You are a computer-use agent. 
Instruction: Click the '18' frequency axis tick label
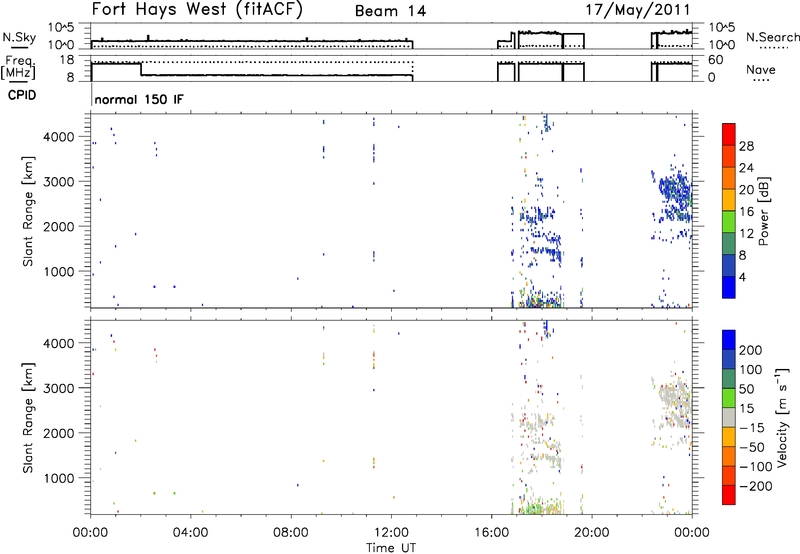point(66,60)
